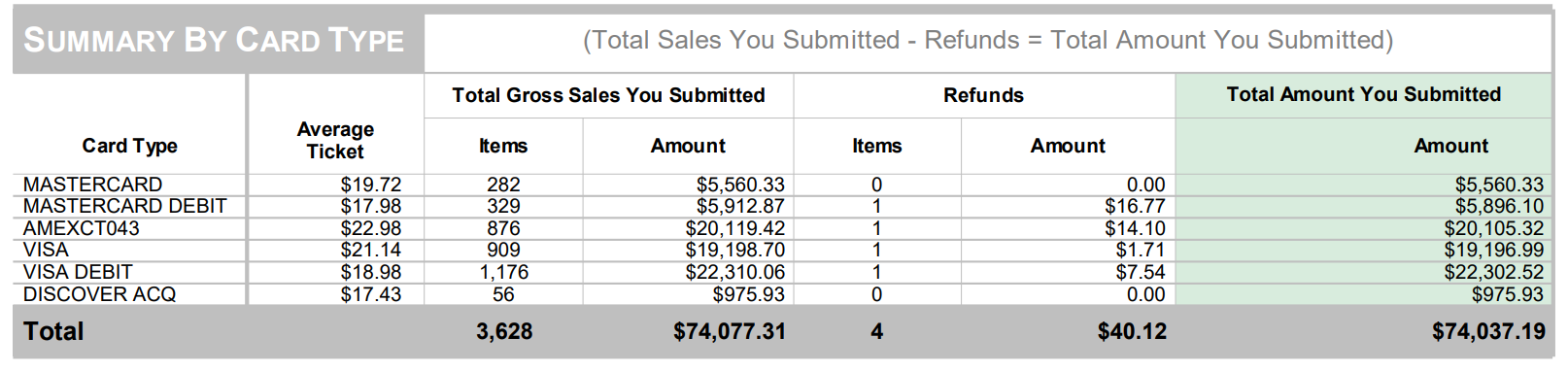The width and height of the screenshot is (1568, 371).
Task: Click the AMEXCT043 card type cell
Action: point(82,228)
